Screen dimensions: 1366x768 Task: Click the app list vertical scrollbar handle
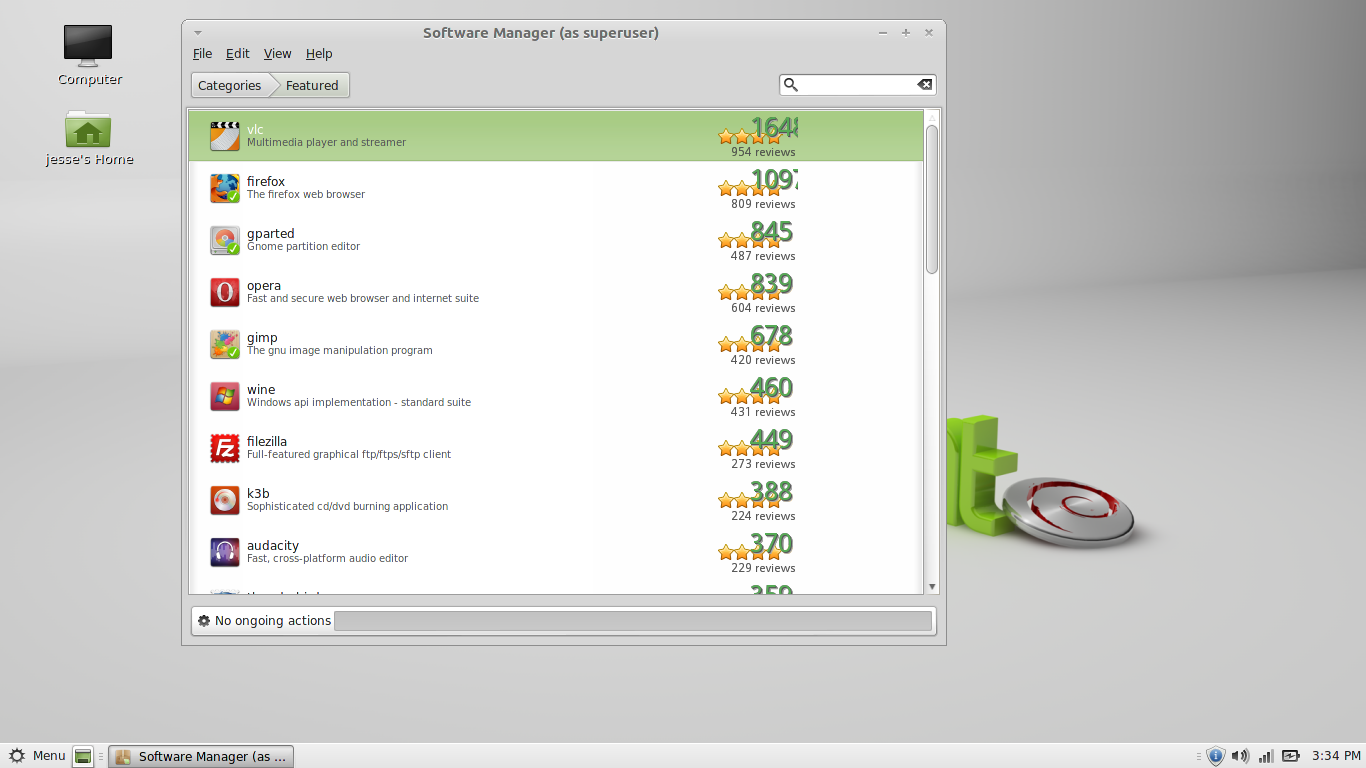coord(932,199)
